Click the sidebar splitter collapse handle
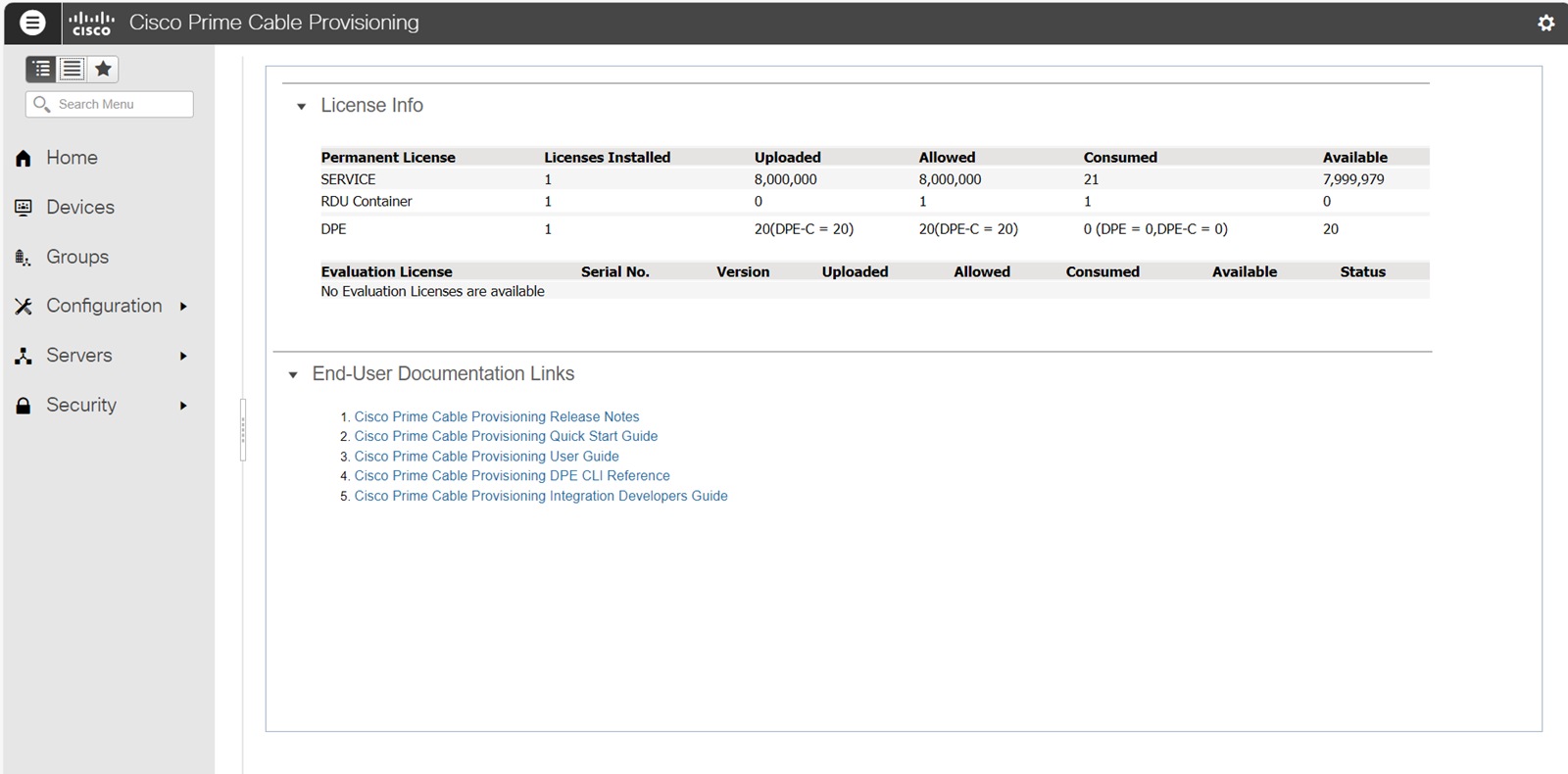The image size is (1568, 774). [x=243, y=429]
